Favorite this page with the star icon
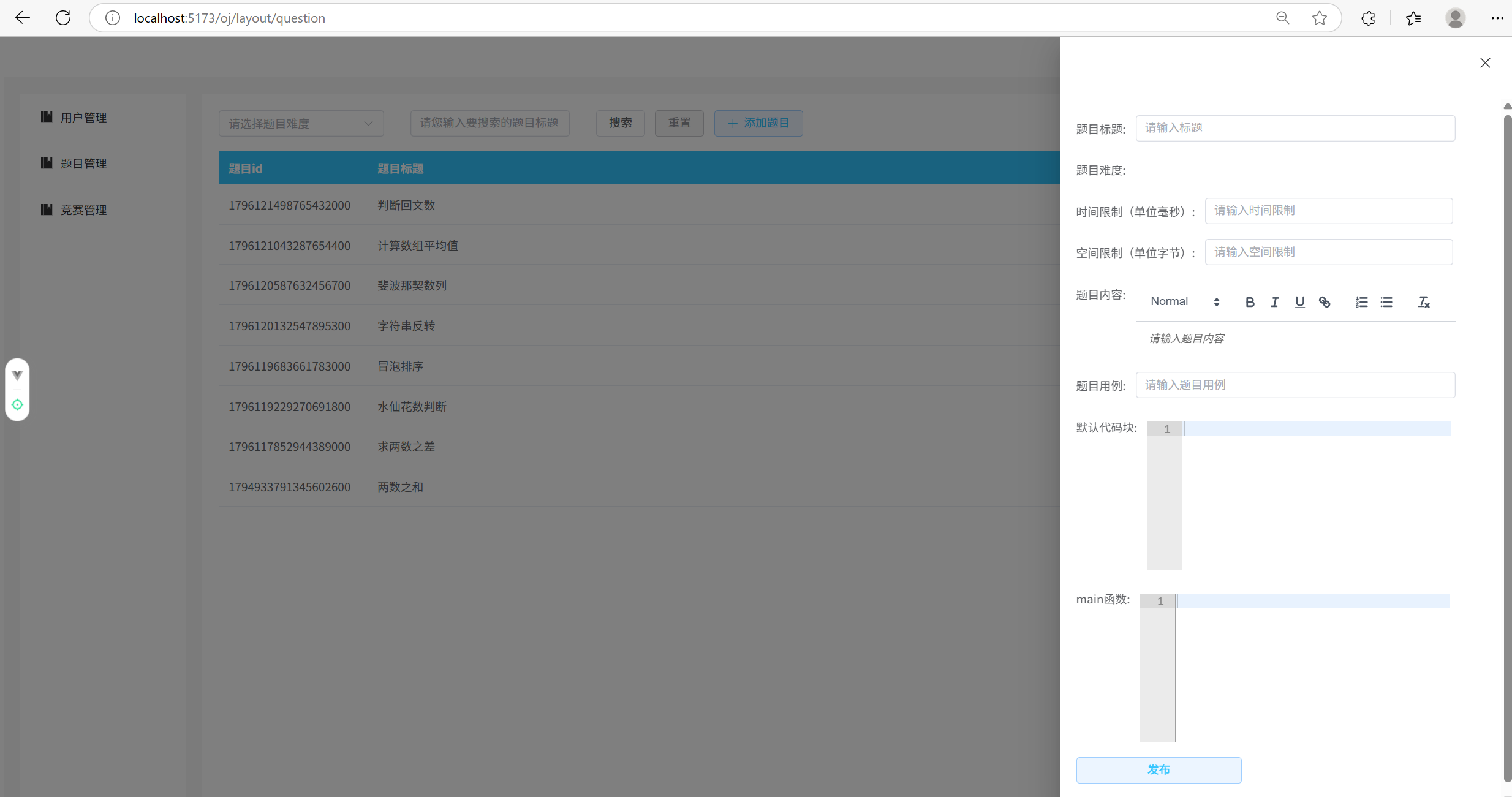Screen dimensions: 1512x797 click(x=1319, y=18)
